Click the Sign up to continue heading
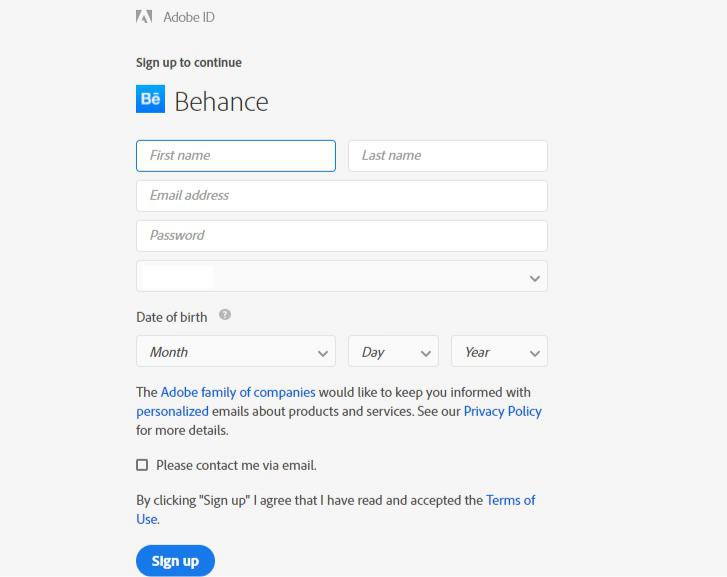 tap(189, 63)
